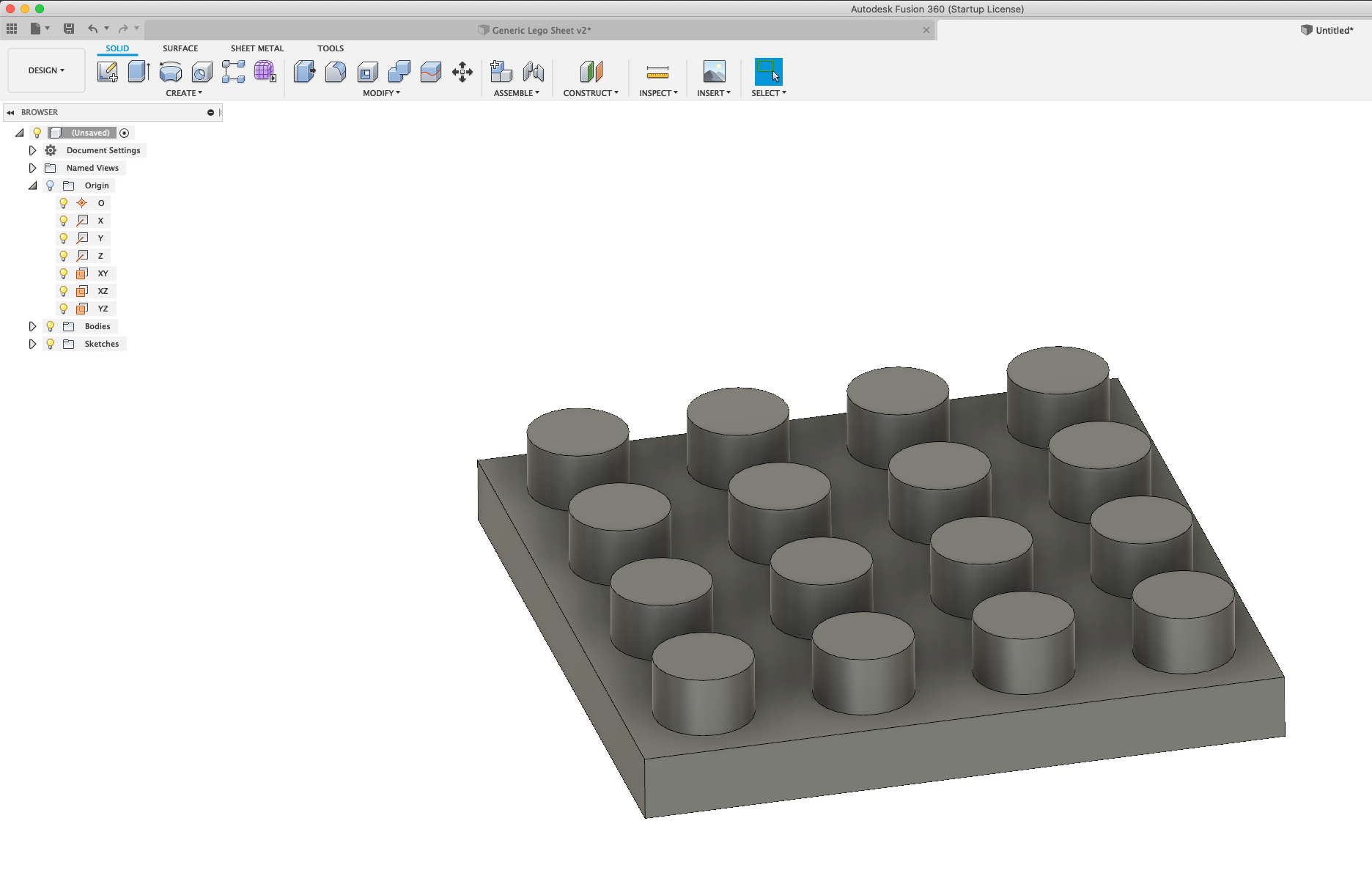
Task: Save the design with the disk icon
Action: tap(69, 29)
